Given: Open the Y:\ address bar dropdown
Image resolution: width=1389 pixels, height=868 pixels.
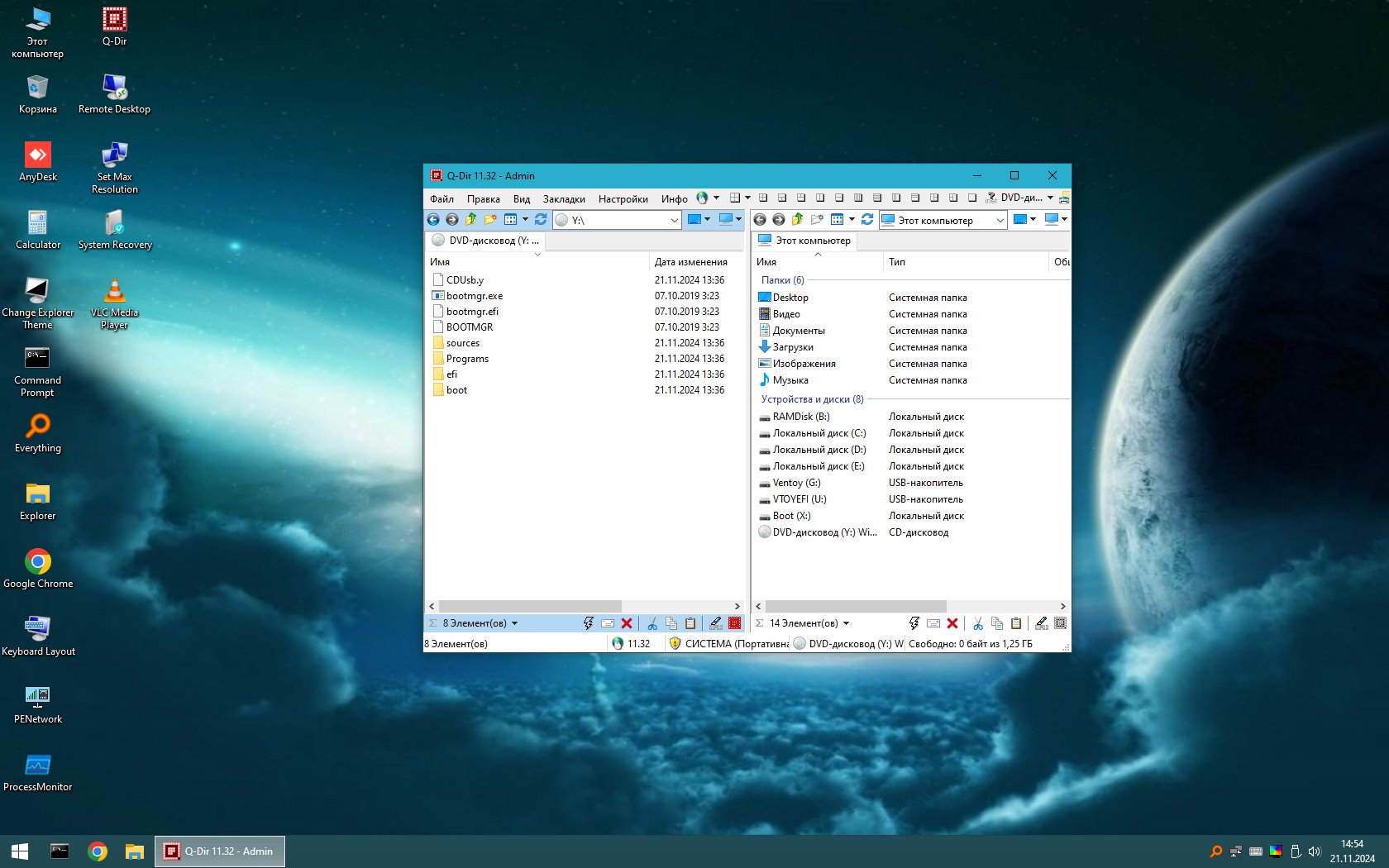Looking at the screenshot, I should [x=674, y=221].
